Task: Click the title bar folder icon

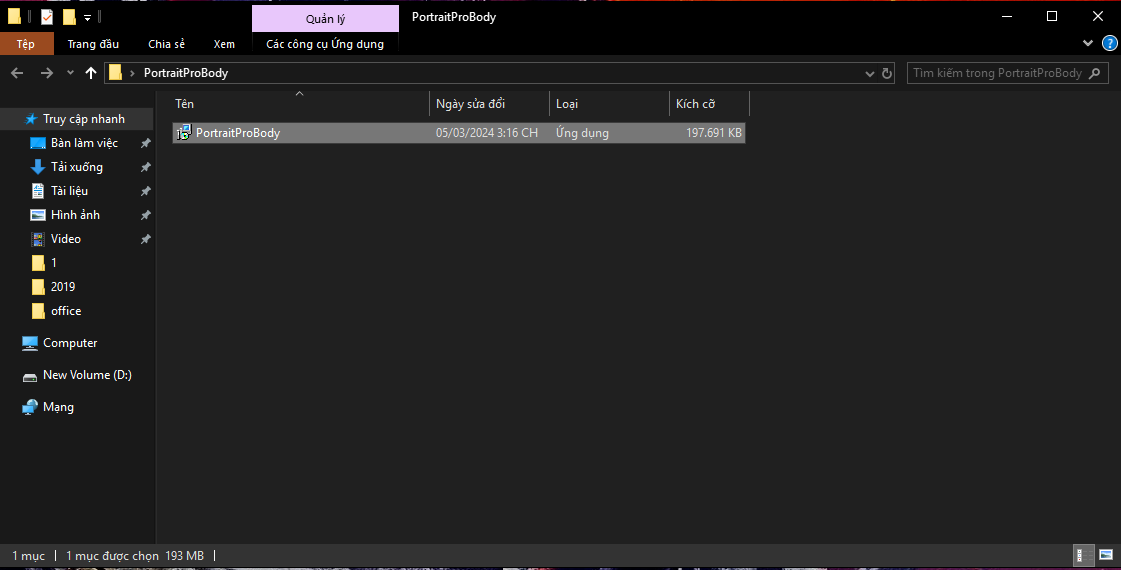Action: [x=14, y=16]
